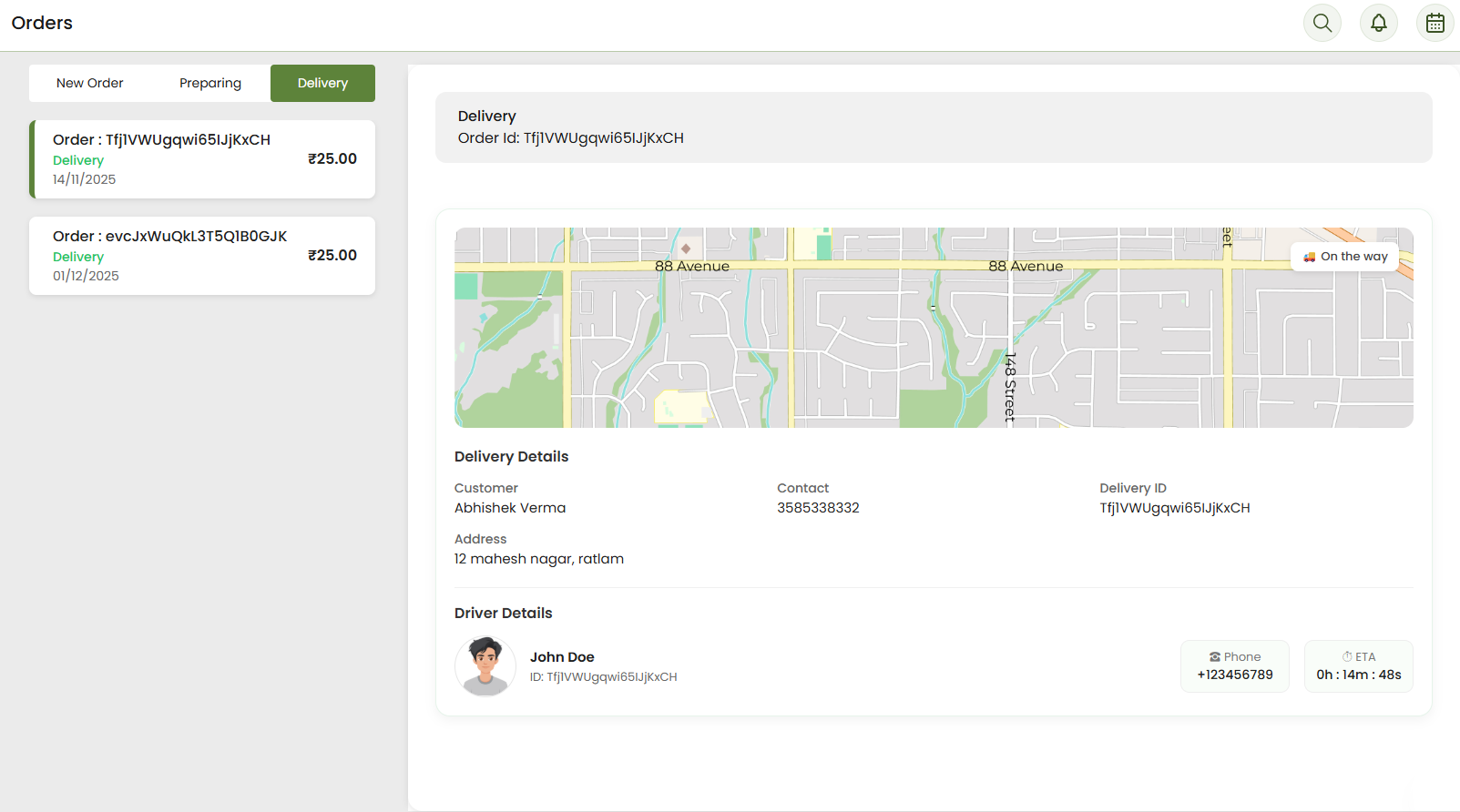Switch to the New Order tab
Viewport: 1460px width, 812px height.
pos(89,83)
